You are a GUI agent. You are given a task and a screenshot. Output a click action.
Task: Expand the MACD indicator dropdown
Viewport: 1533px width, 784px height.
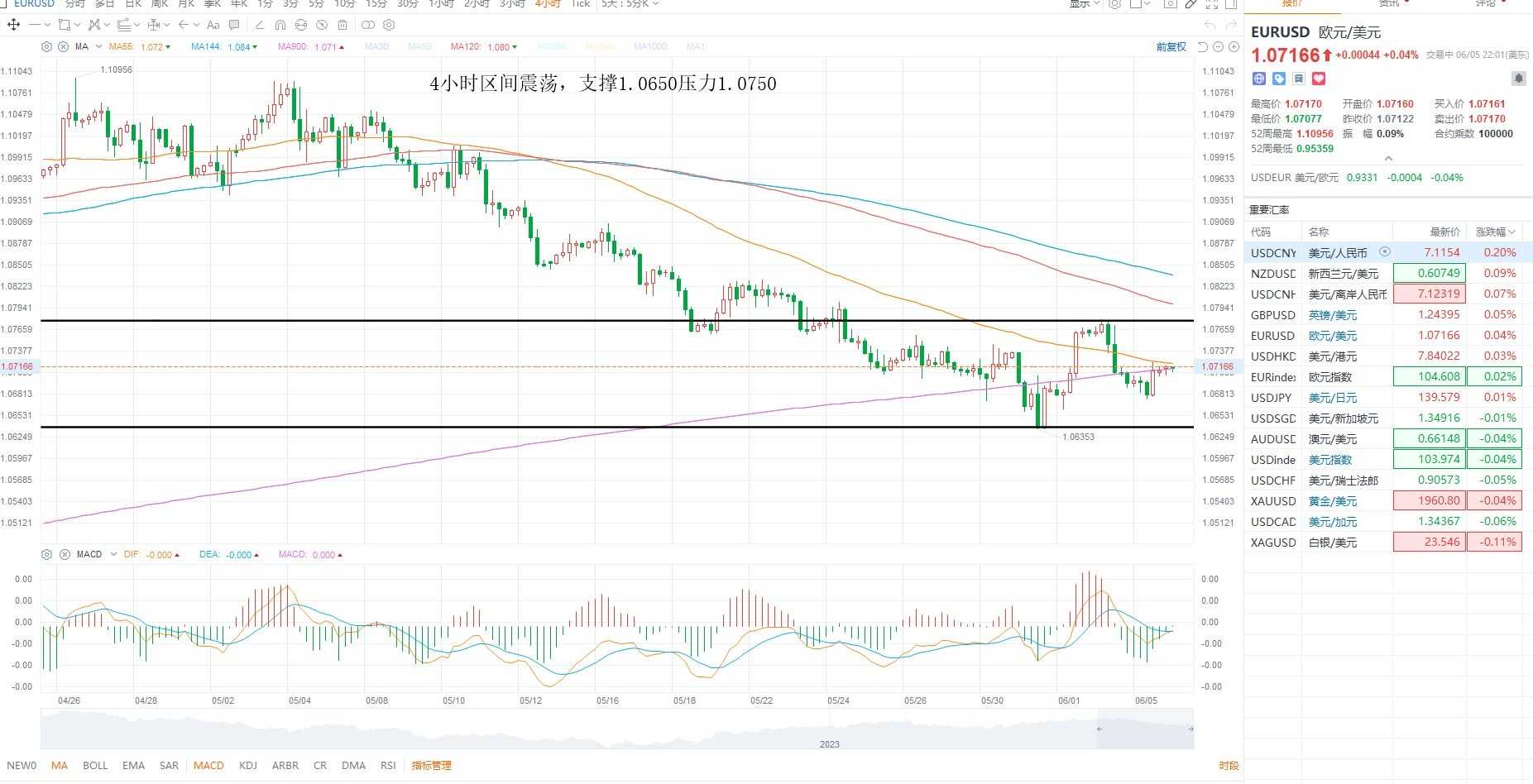[113, 554]
